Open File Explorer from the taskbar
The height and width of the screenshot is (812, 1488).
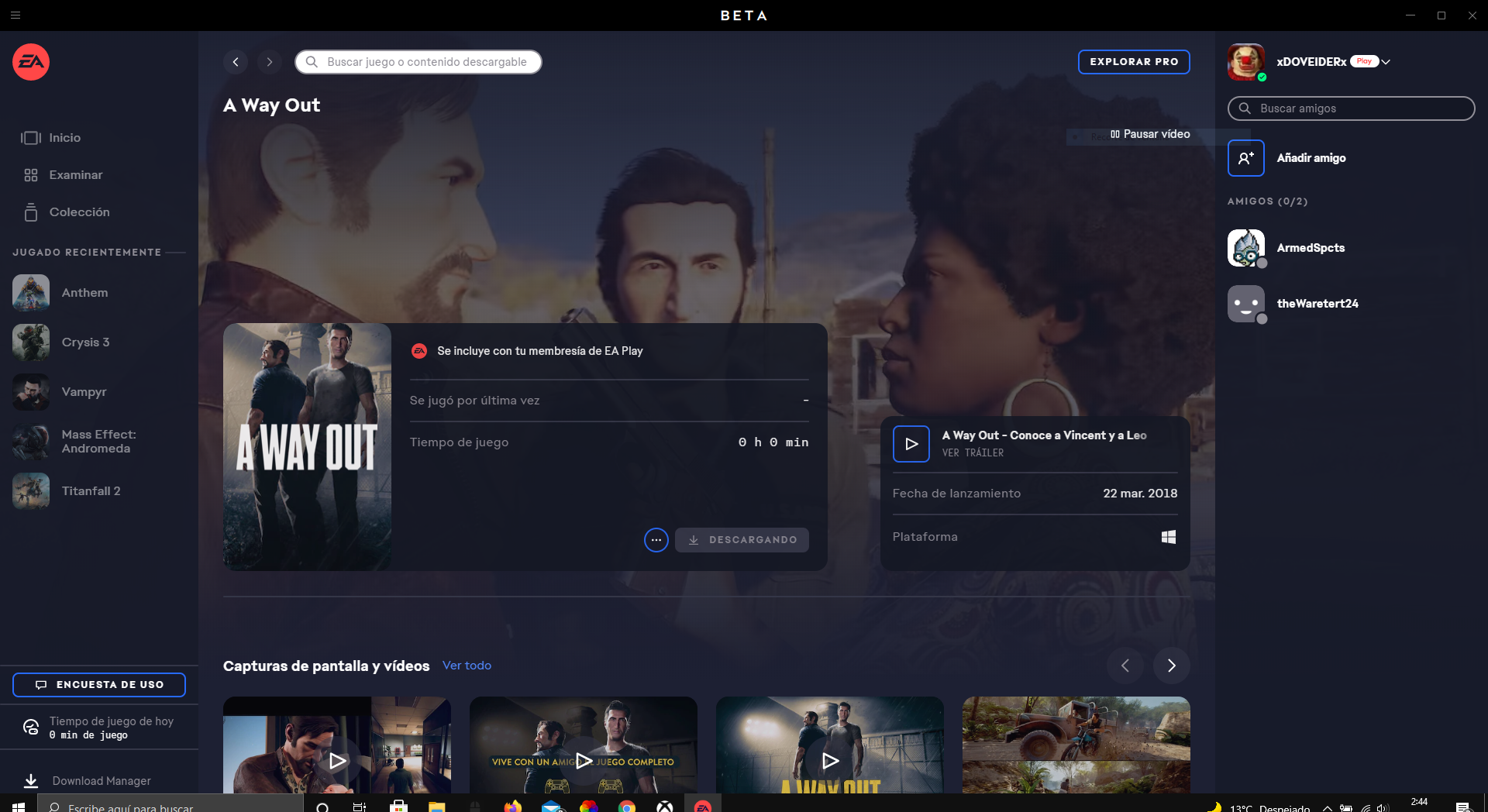click(436, 807)
